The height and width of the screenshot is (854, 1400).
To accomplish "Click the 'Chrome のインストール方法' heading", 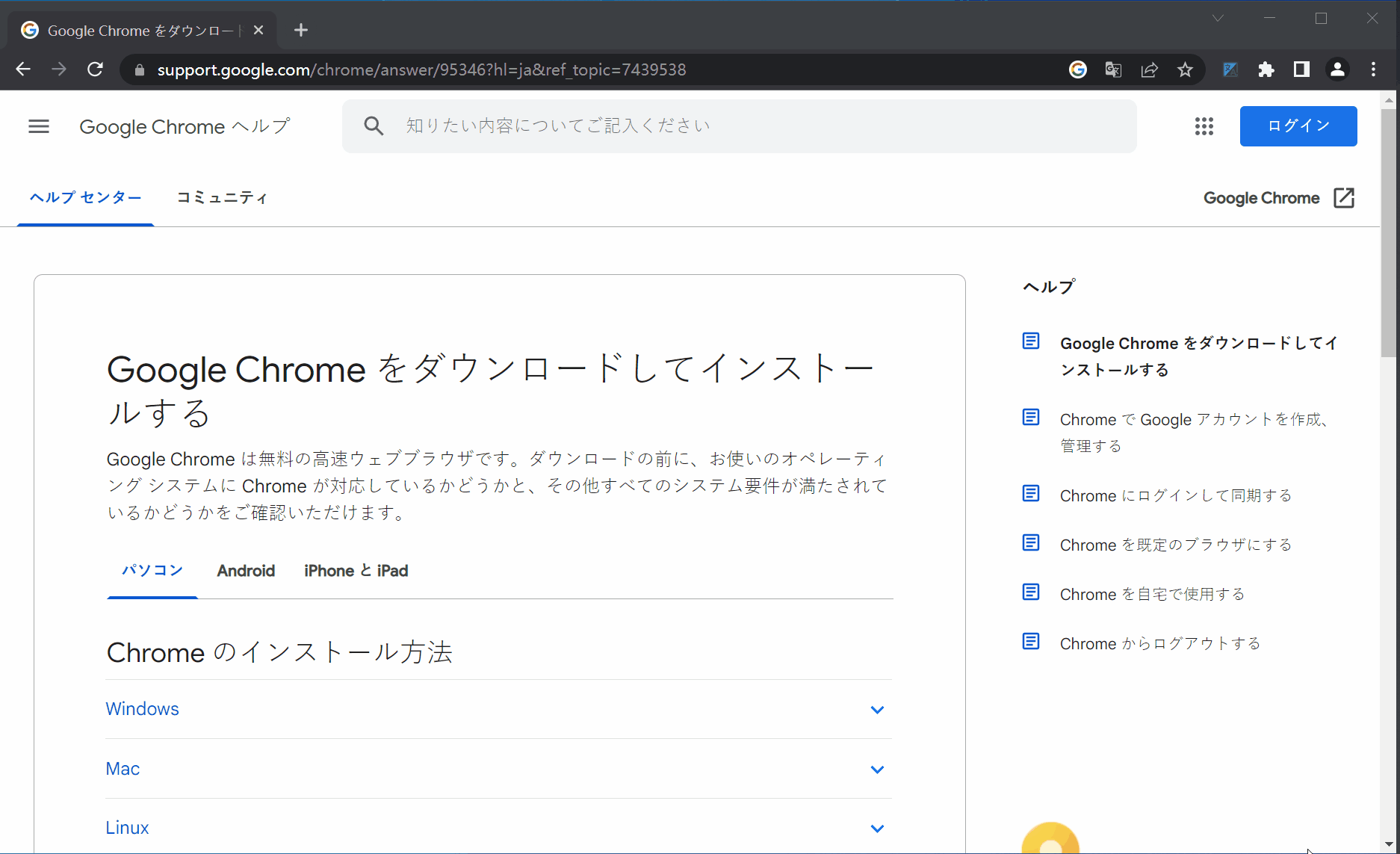I will pyautogui.click(x=279, y=652).
